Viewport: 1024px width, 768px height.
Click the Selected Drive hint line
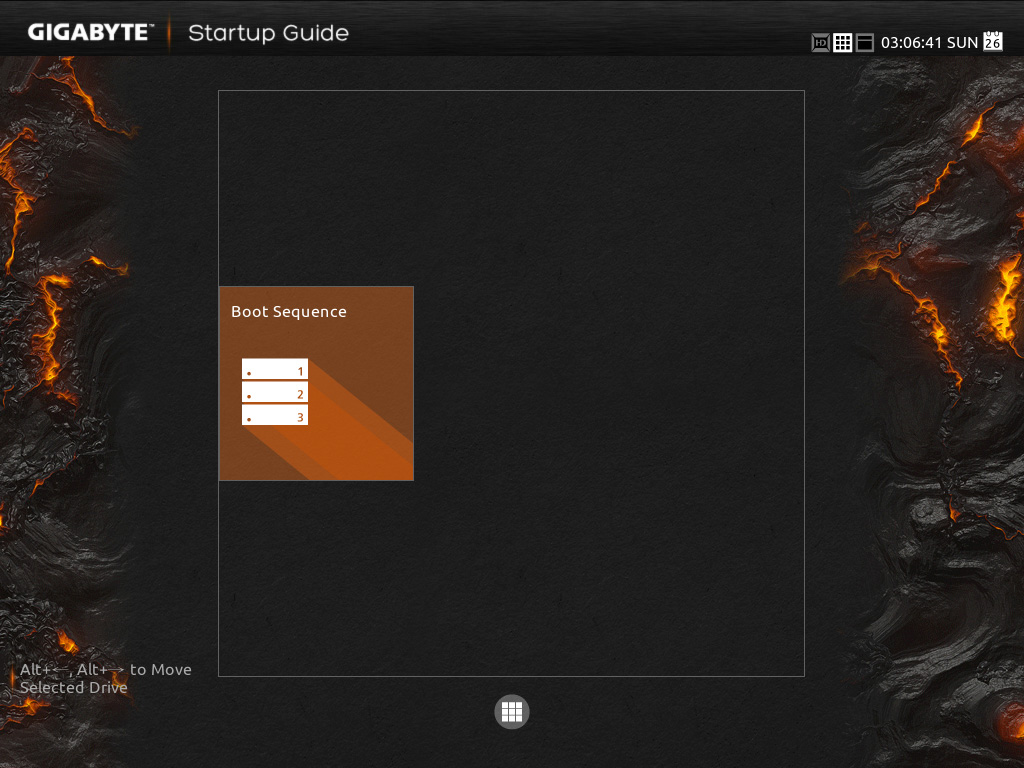tap(73, 688)
